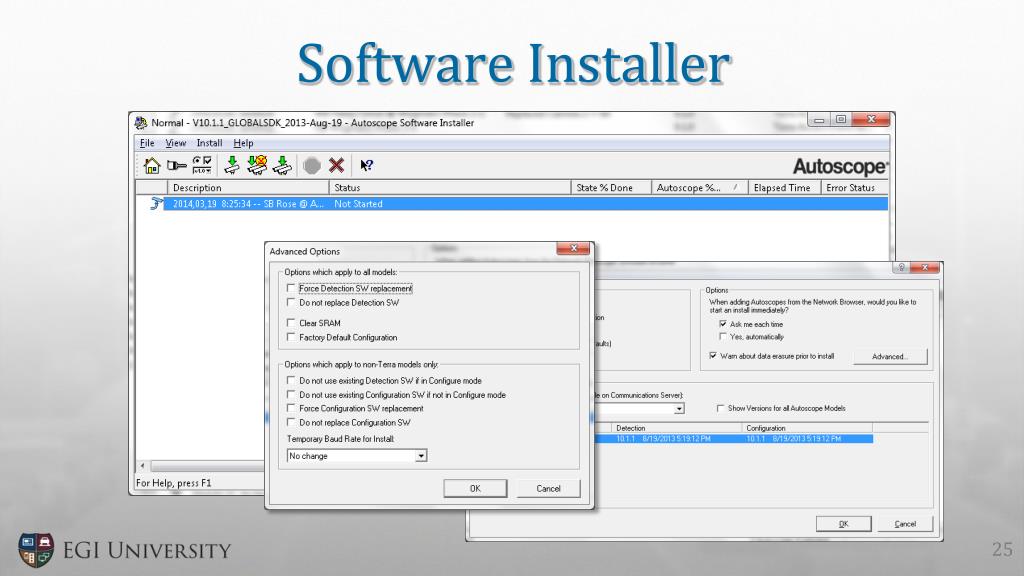The image size is (1024, 576).
Task: Open the install options toolbar icon
Action: pyautogui.click(x=202, y=166)
